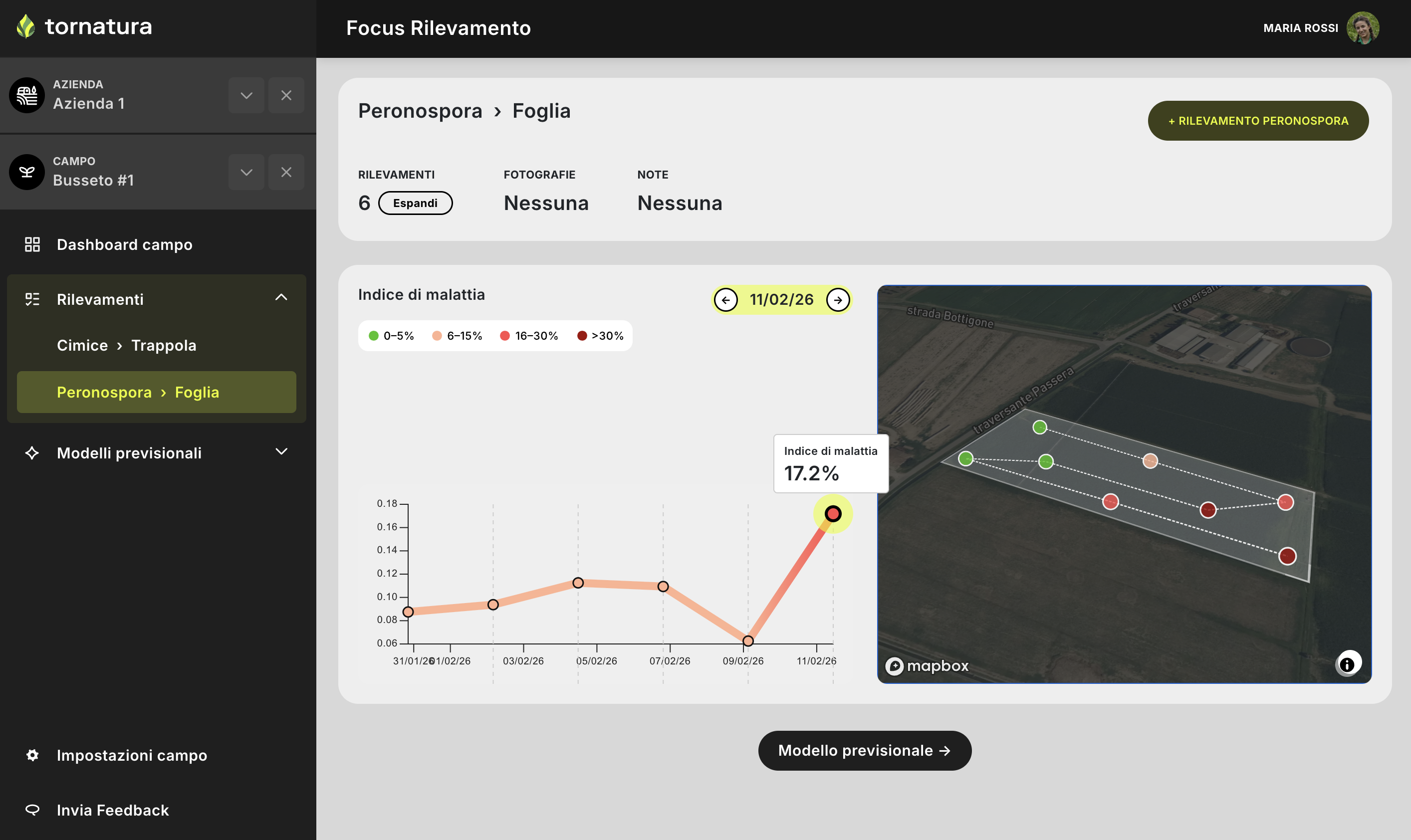Select the 05/02/26 chart data point
Image resolution: width=1411 pixels, height=840 pixels.
pos(578,583)
